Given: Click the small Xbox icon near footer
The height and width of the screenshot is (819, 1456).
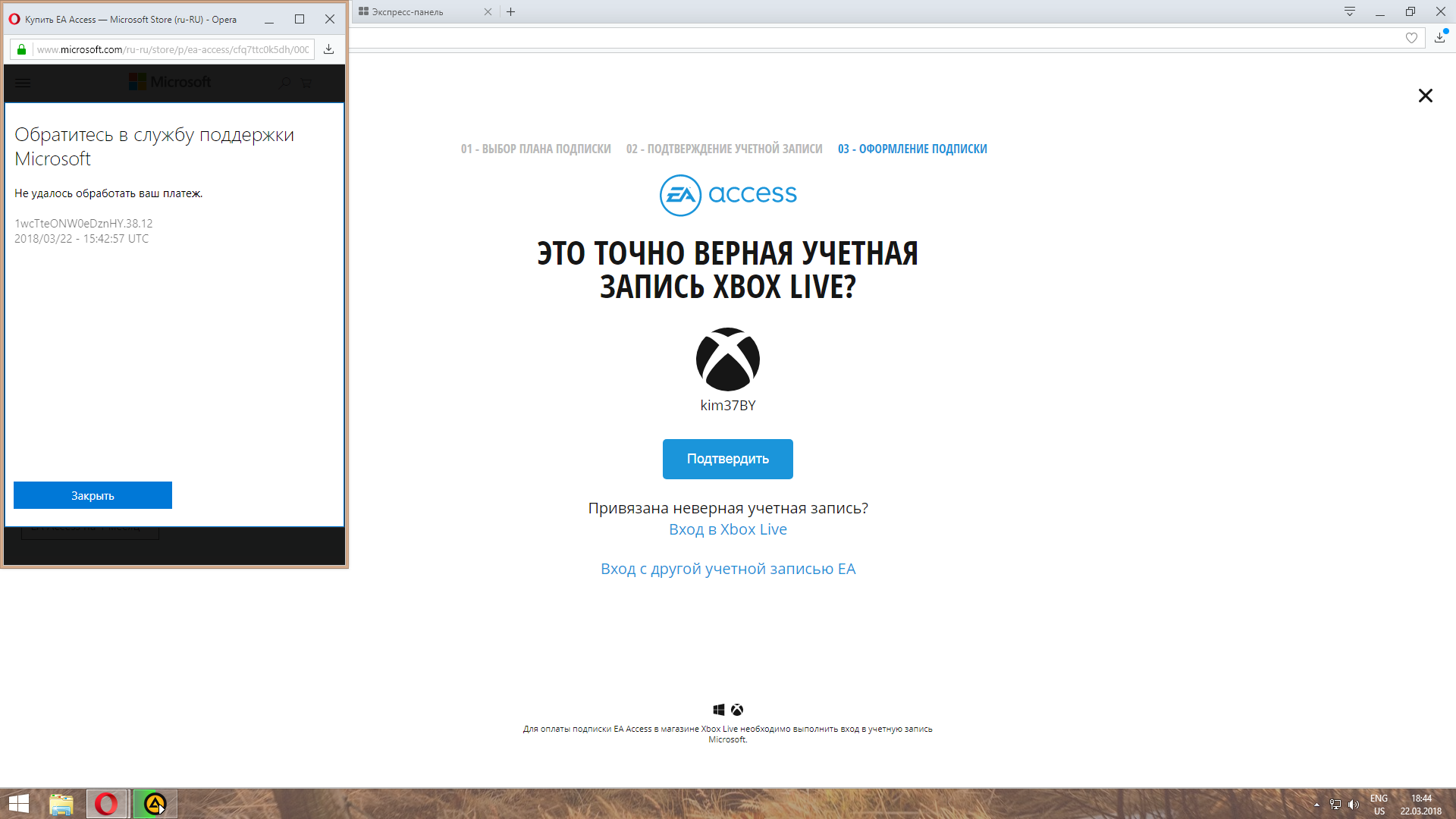Looking at the screenshot, I should coord(737,710).
